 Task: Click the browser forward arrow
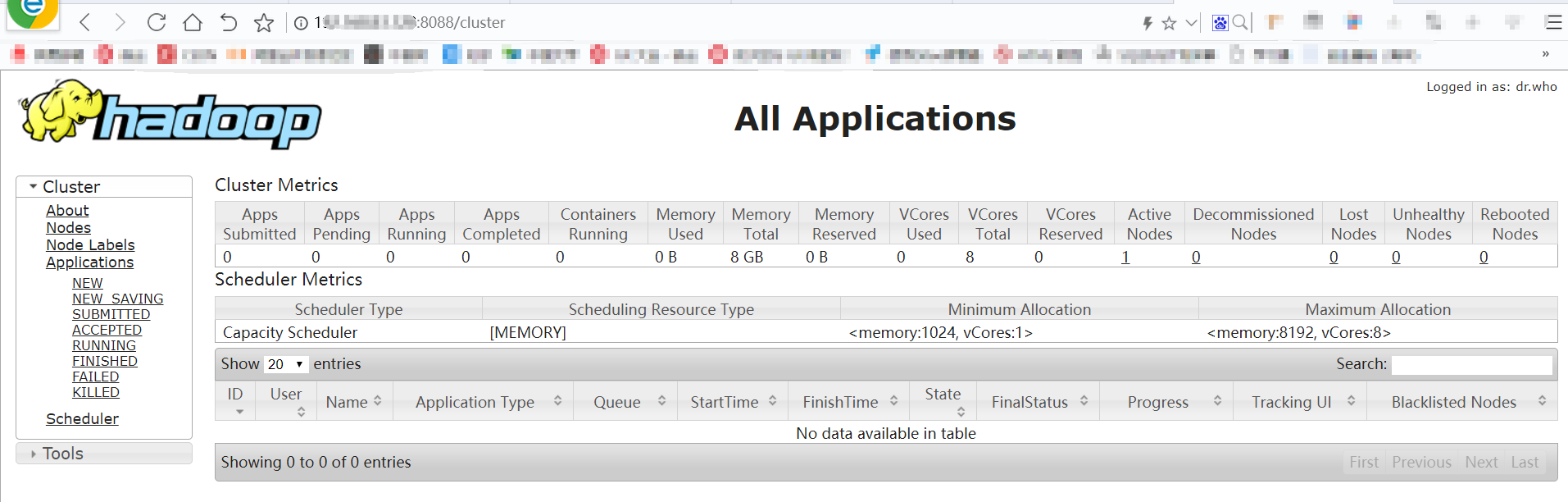[120, 22]
